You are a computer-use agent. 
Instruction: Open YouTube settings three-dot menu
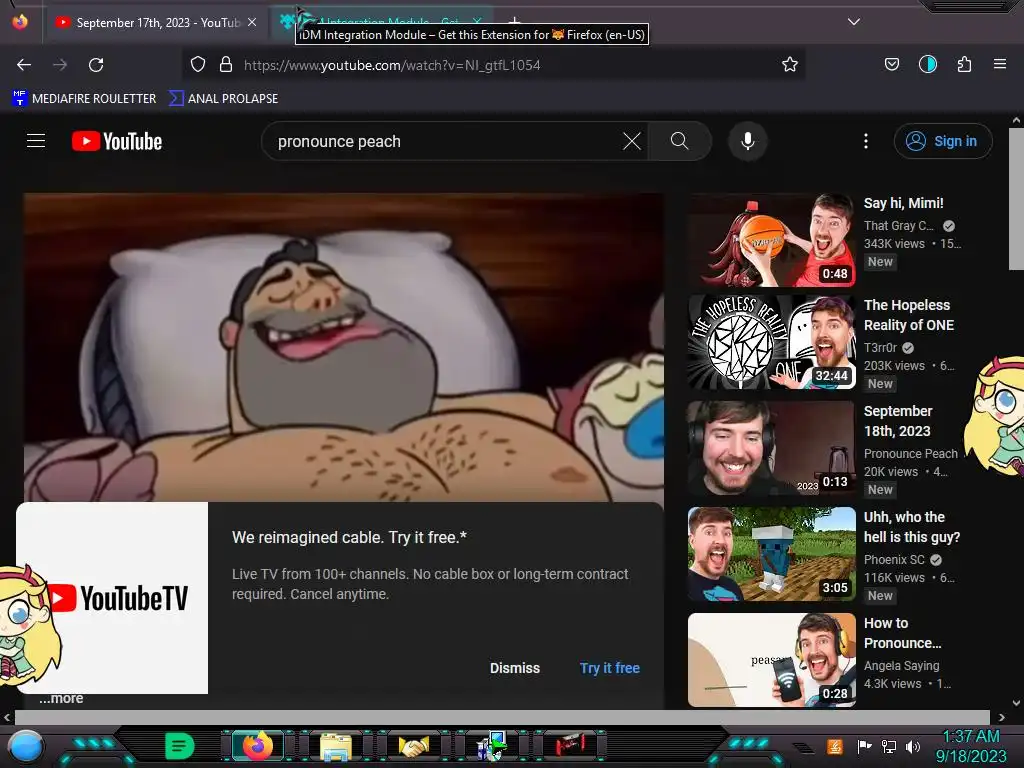coord(866,141)
